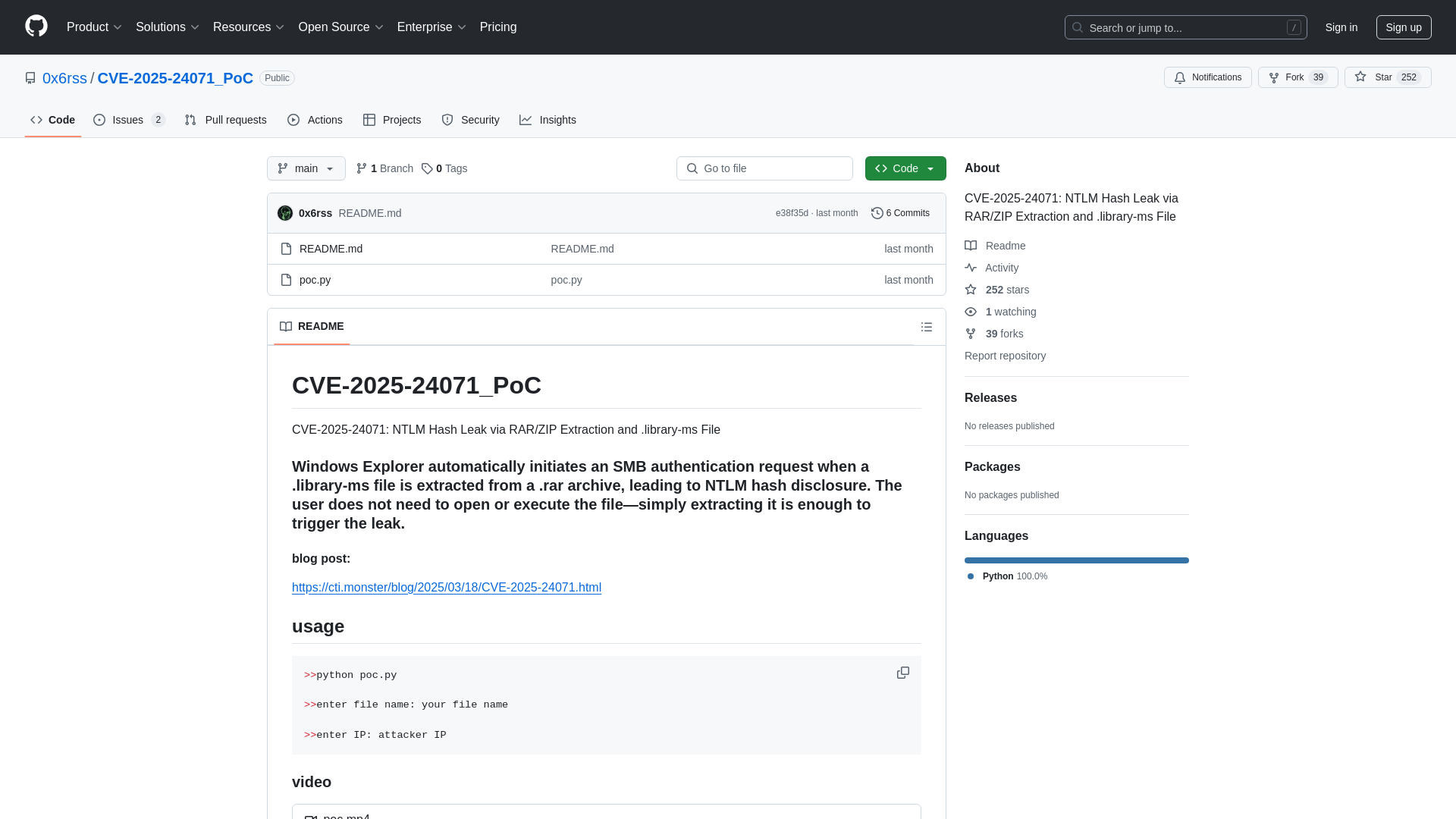Click Report repository
Image resolution: width=1456 pixels, height=819 pixels.
pyautogui.click(x=1005, y=356)
